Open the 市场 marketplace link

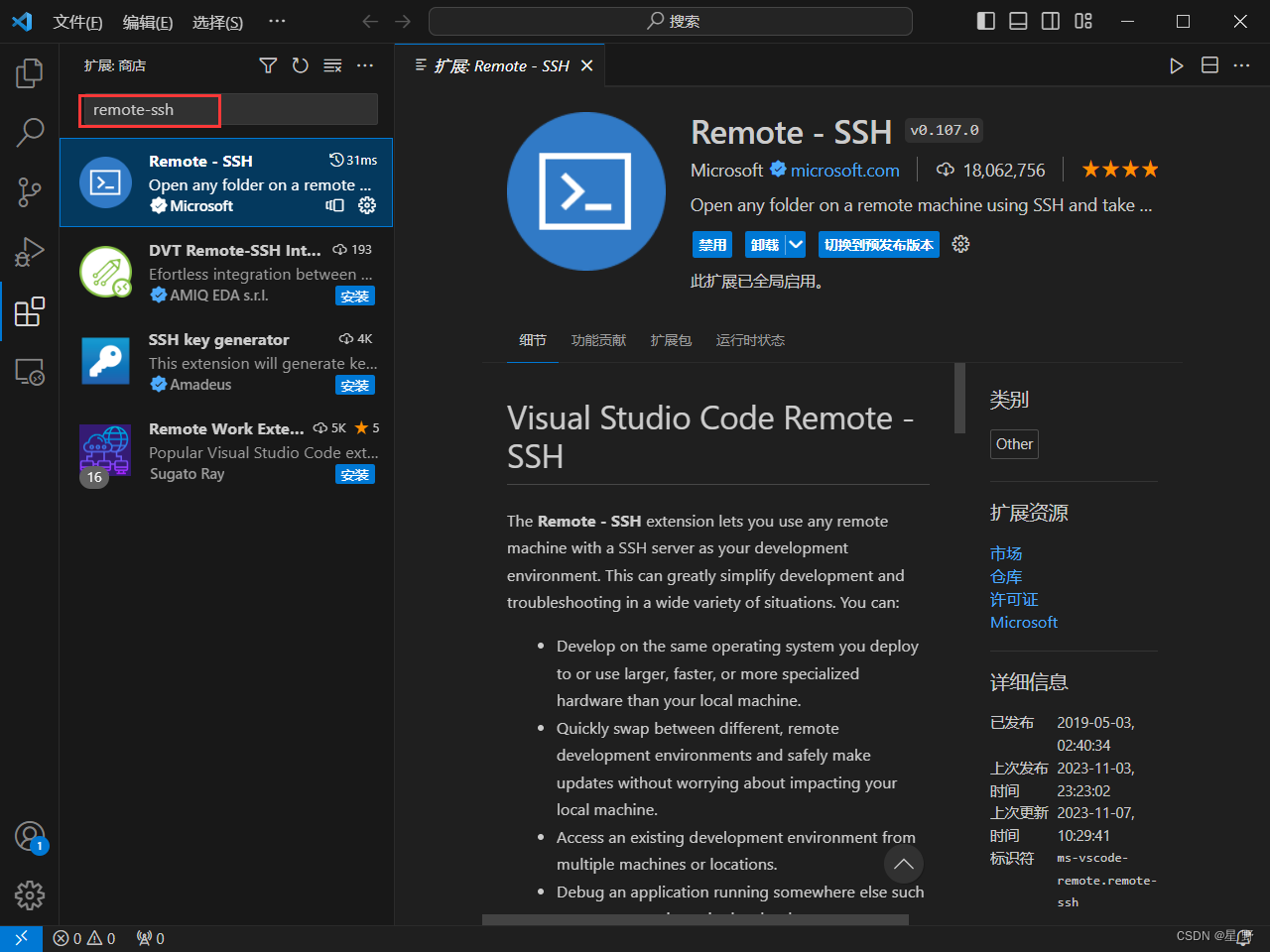(x=1006, y=553)
